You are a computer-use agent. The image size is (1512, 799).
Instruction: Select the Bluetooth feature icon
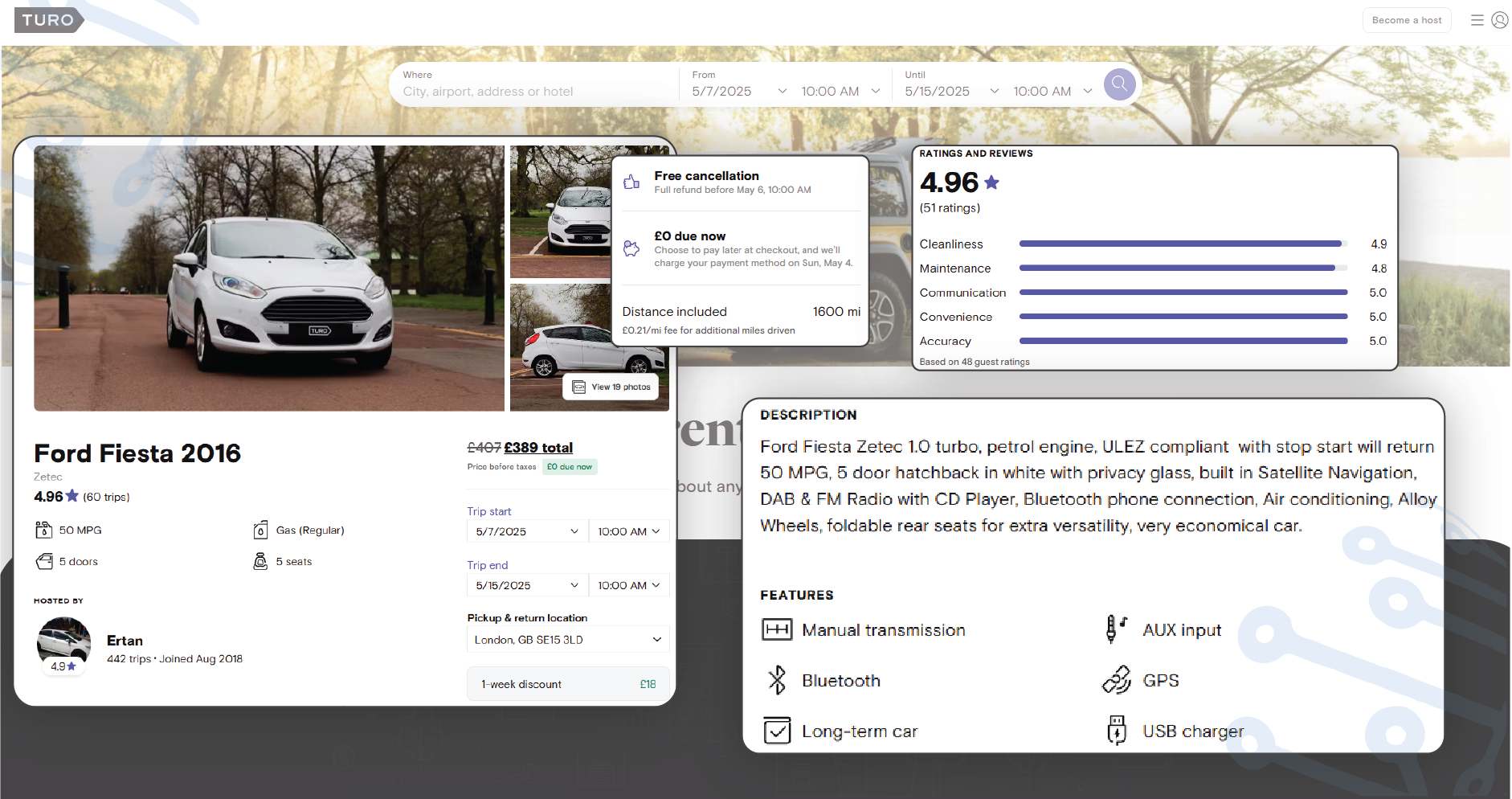(775, 679)
